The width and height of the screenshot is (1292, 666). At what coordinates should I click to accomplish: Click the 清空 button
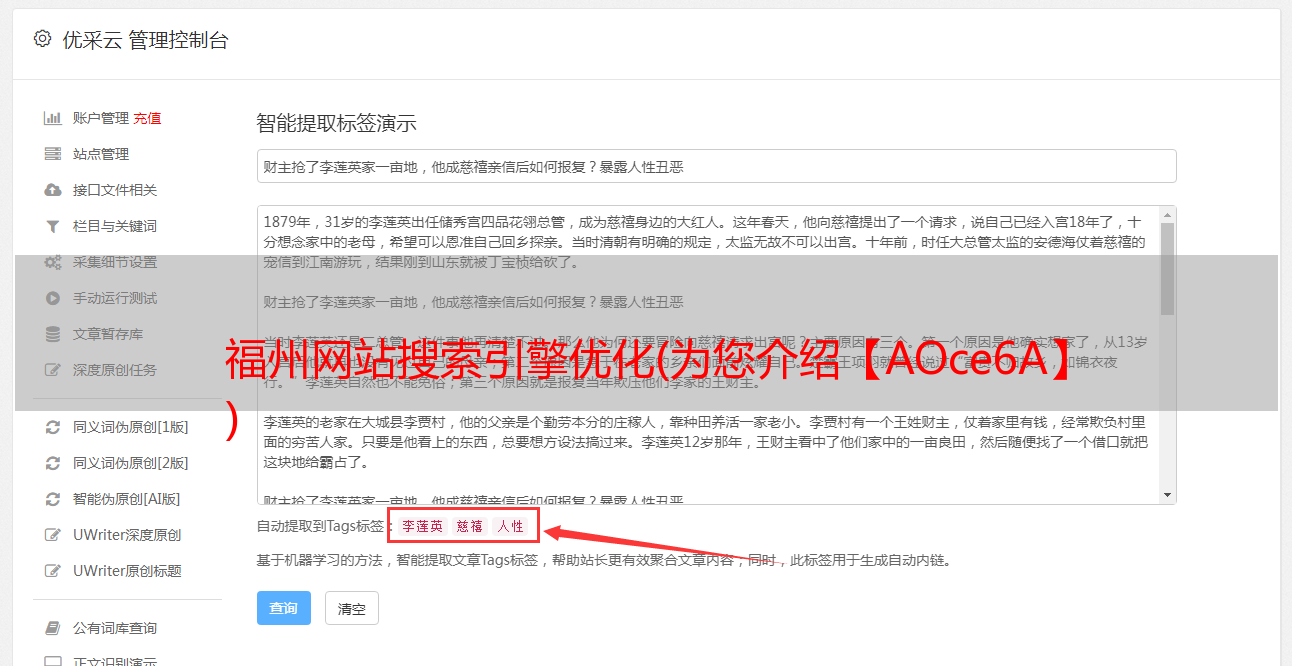point(352,608)
